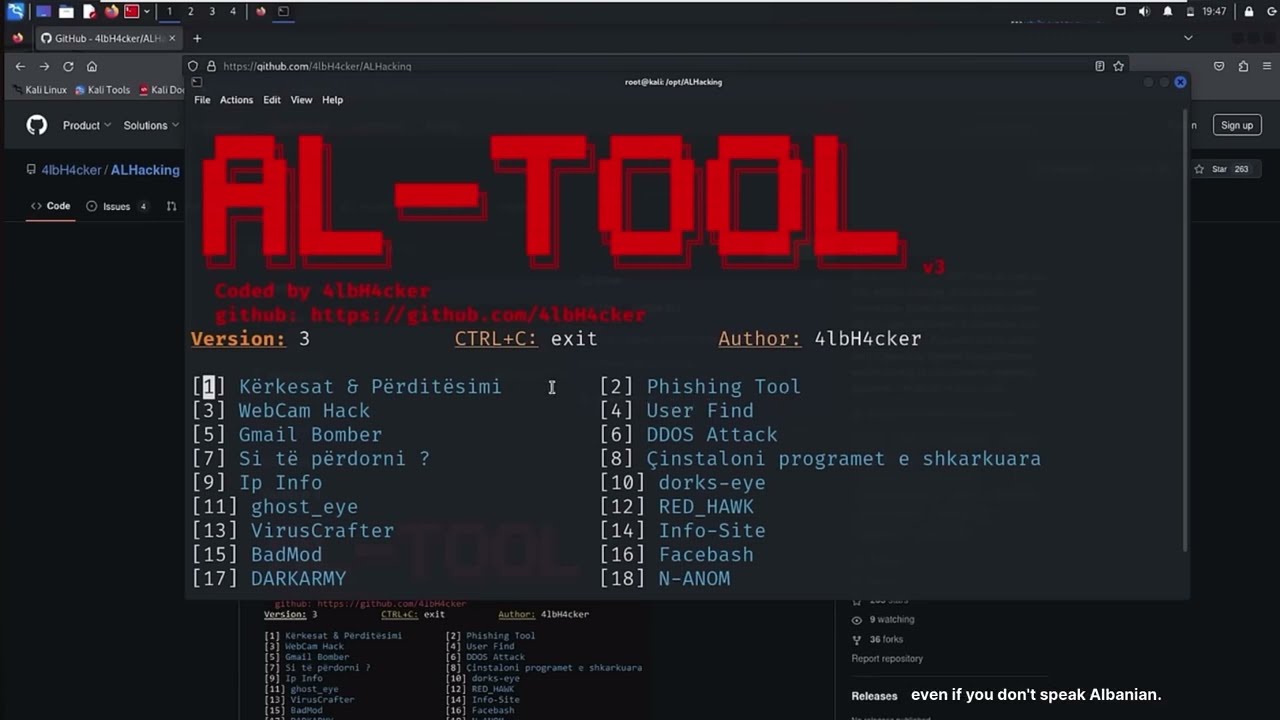Select the terminal window in taskbar
Viewport: 1280px width, 720px height.
pos(284,11)
